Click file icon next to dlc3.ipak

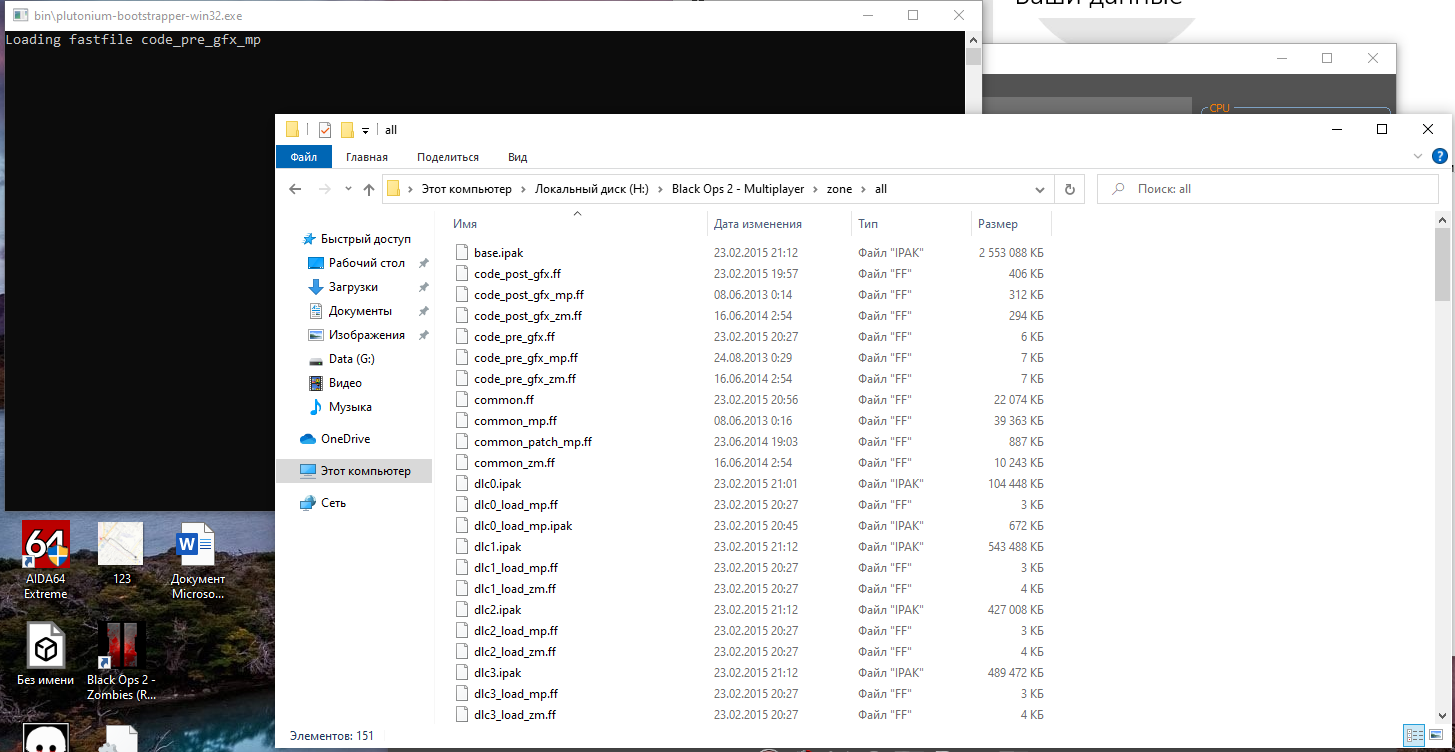[x=461, y=673]
